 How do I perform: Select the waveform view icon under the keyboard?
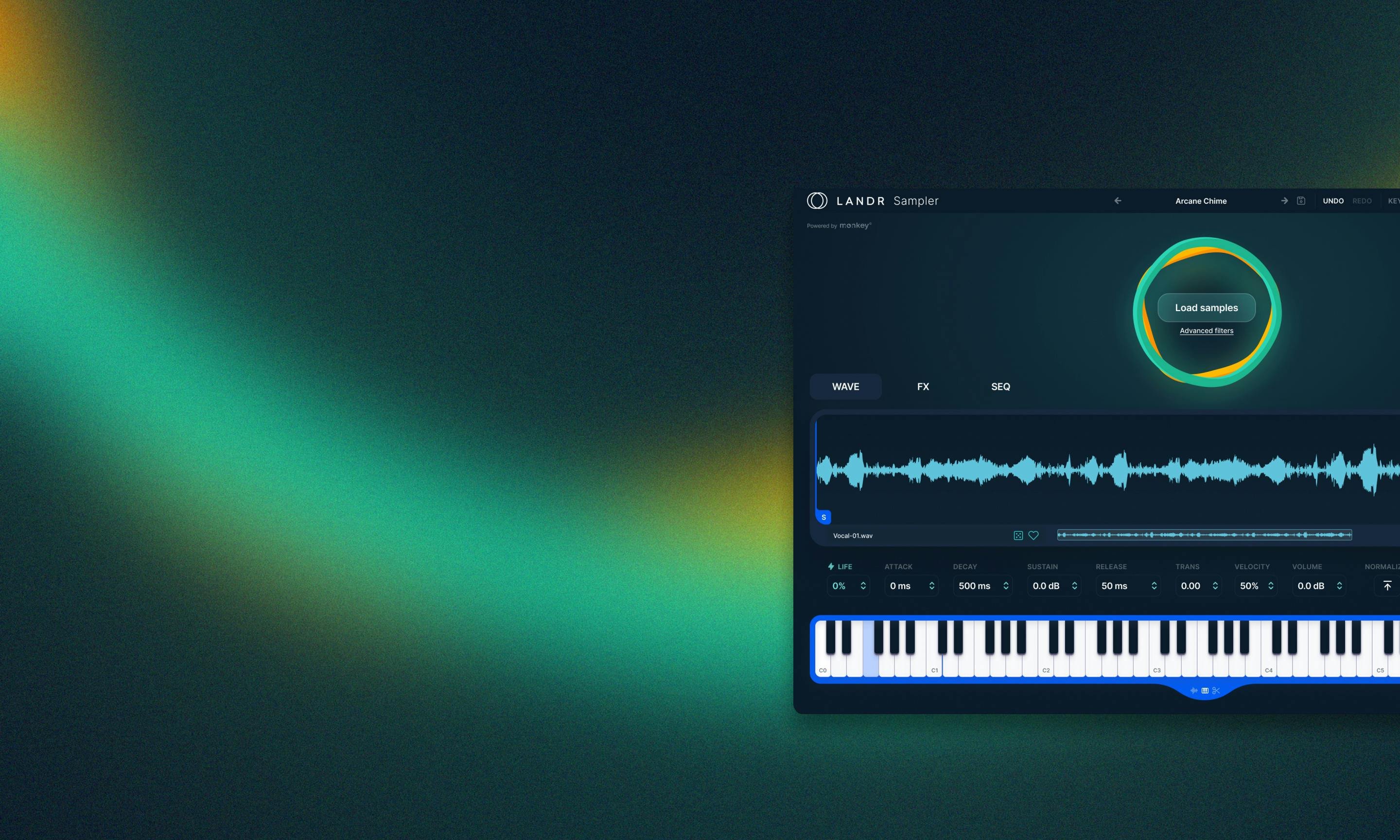click(x=1194, y=691)
